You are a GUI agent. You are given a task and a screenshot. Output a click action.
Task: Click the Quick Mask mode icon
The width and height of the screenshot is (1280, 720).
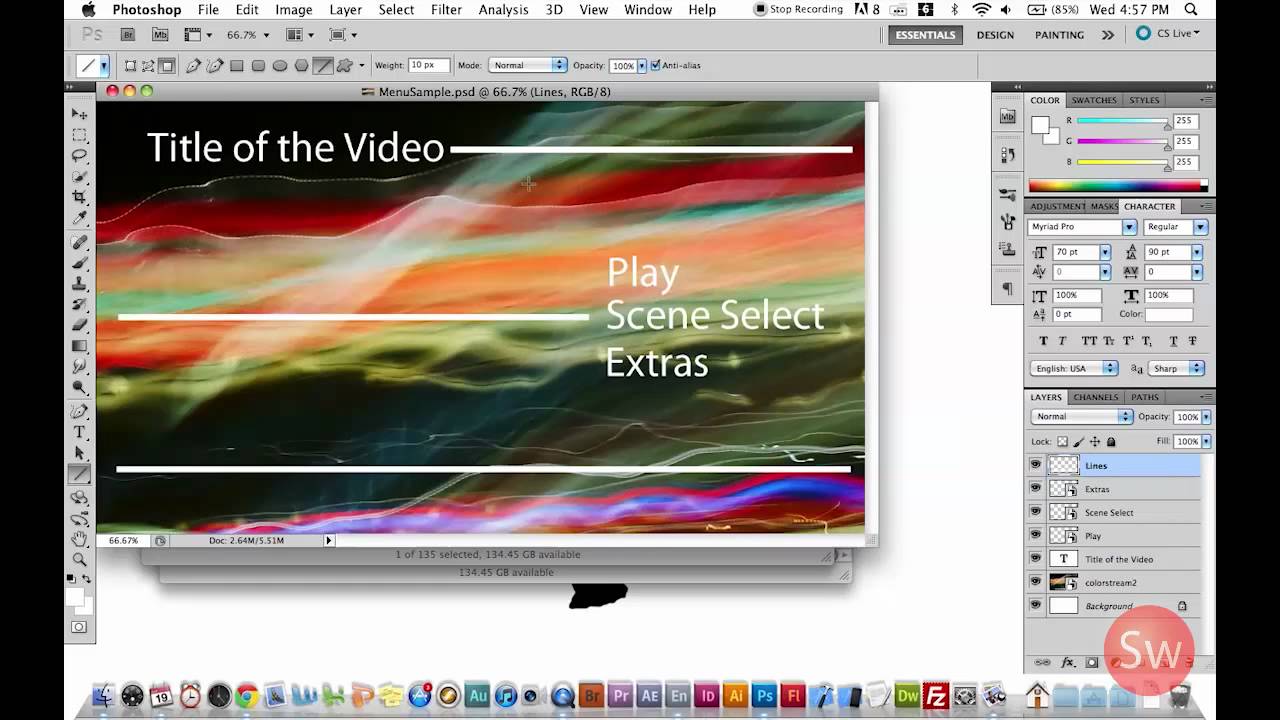pyautogui.click(x=79, y=627)
